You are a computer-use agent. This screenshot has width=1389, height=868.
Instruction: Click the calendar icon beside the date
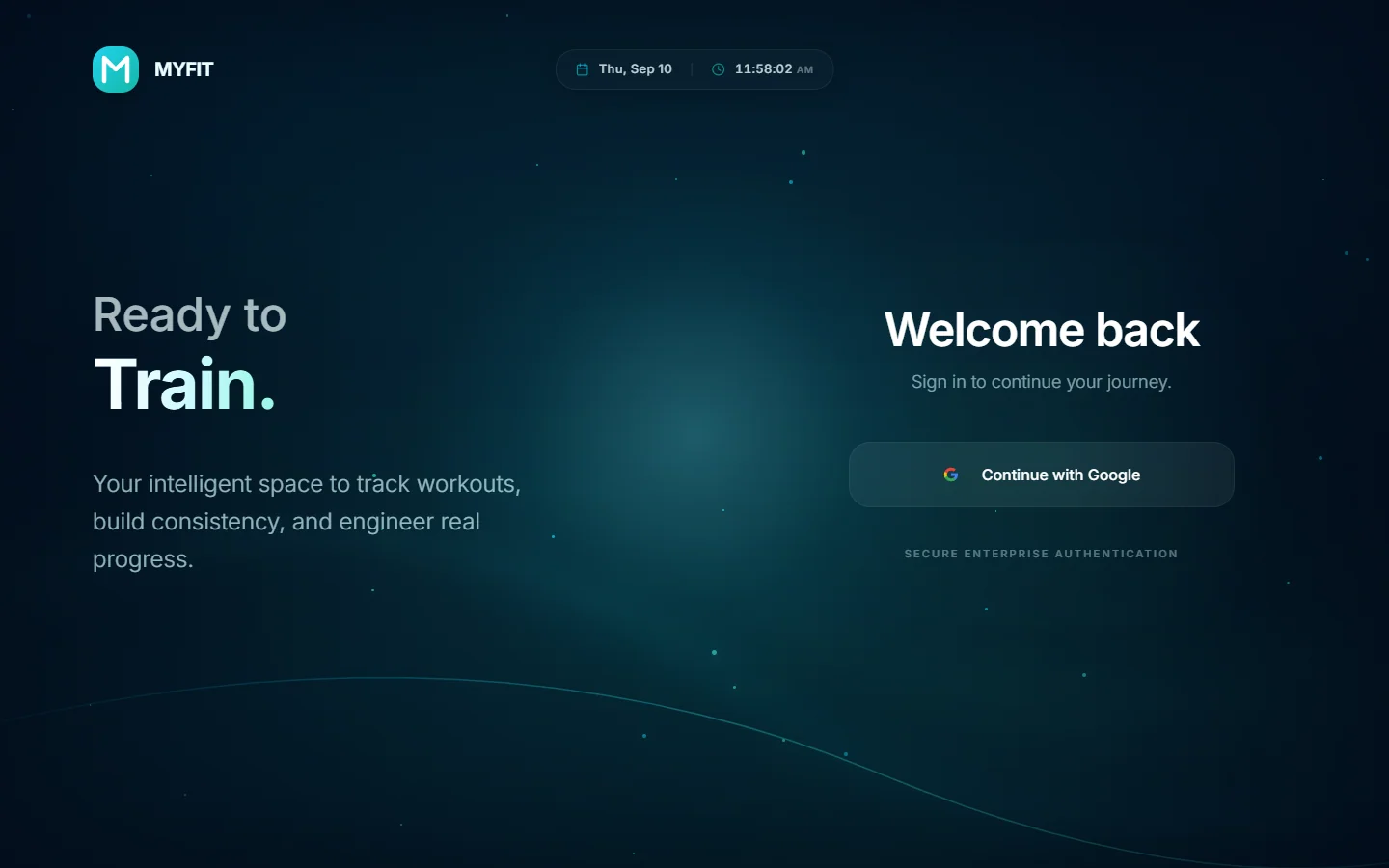tap(583, 69)
